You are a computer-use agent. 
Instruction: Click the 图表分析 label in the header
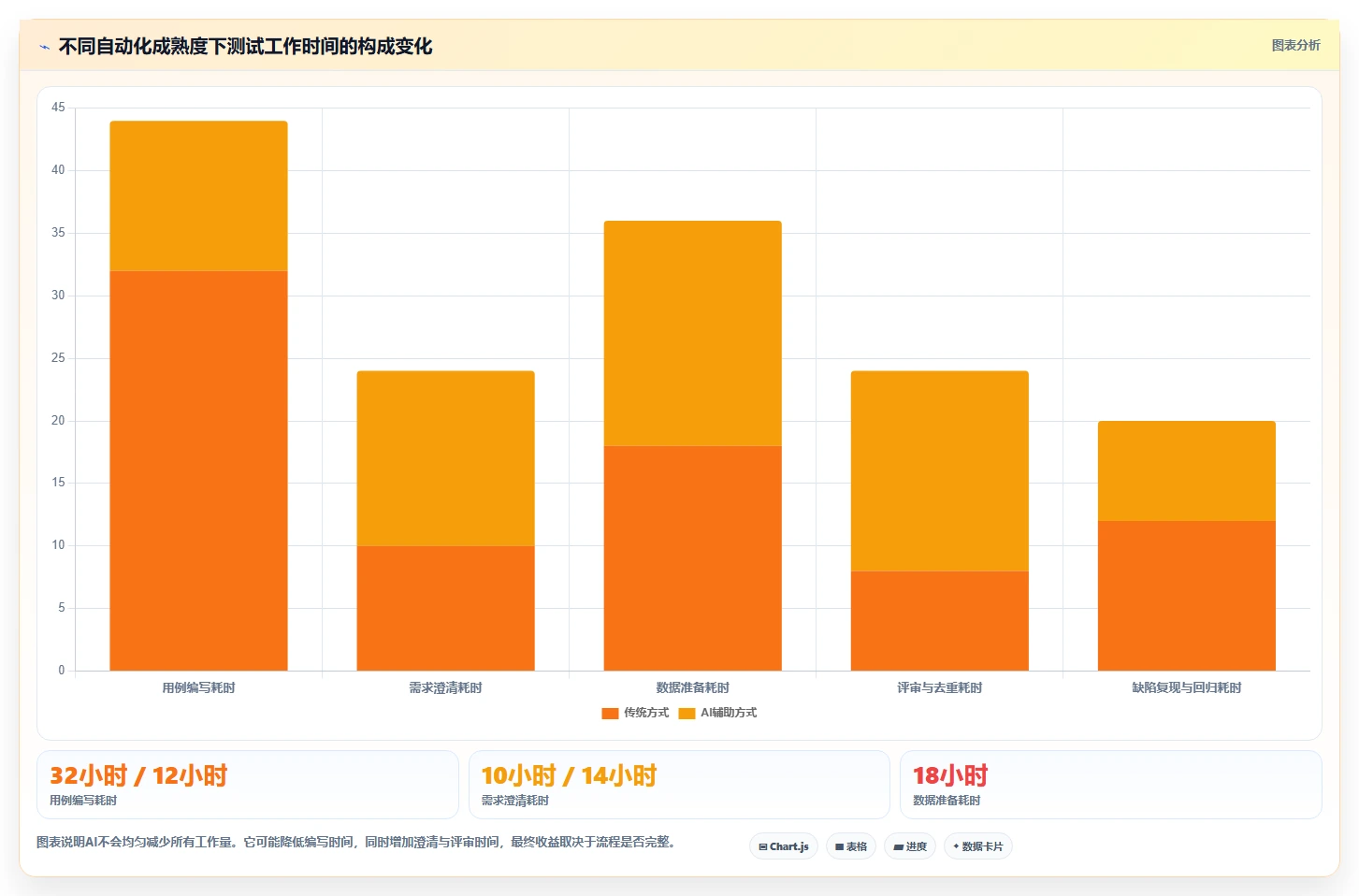click(1295, 45)
